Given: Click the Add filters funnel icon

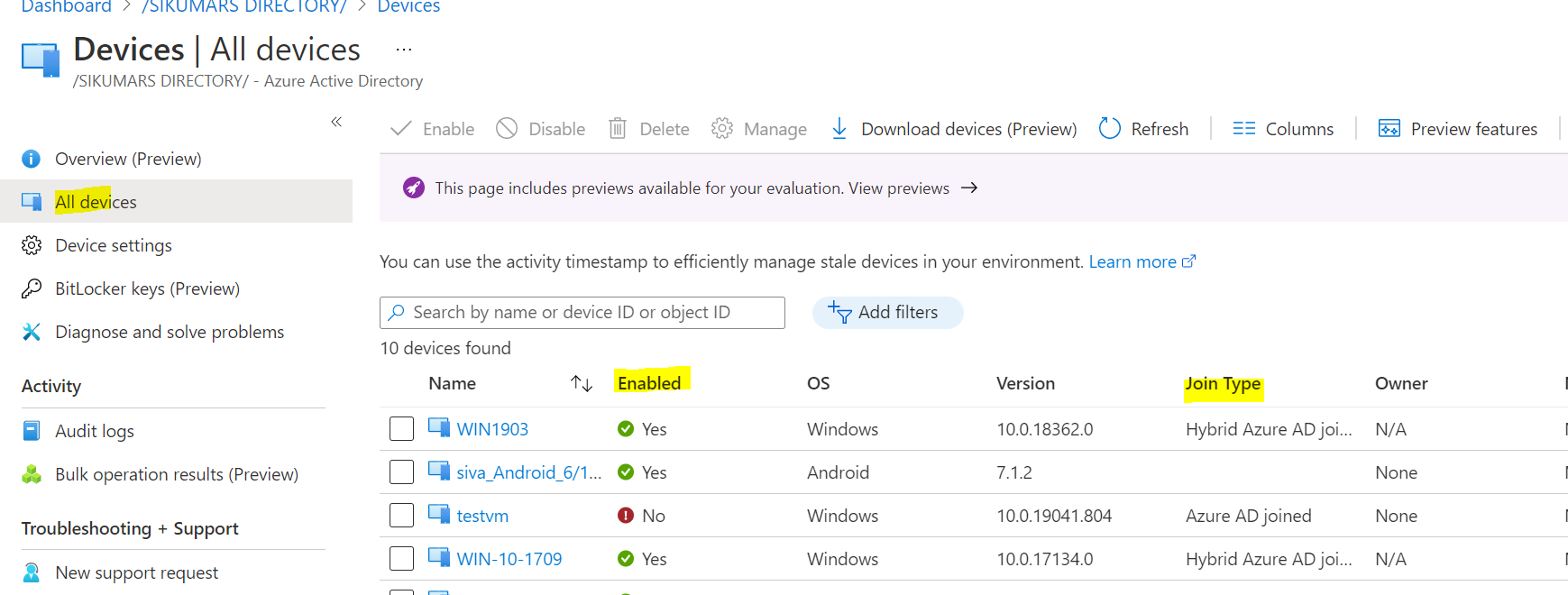Looking at the screenshot, I should pos(839,312).
